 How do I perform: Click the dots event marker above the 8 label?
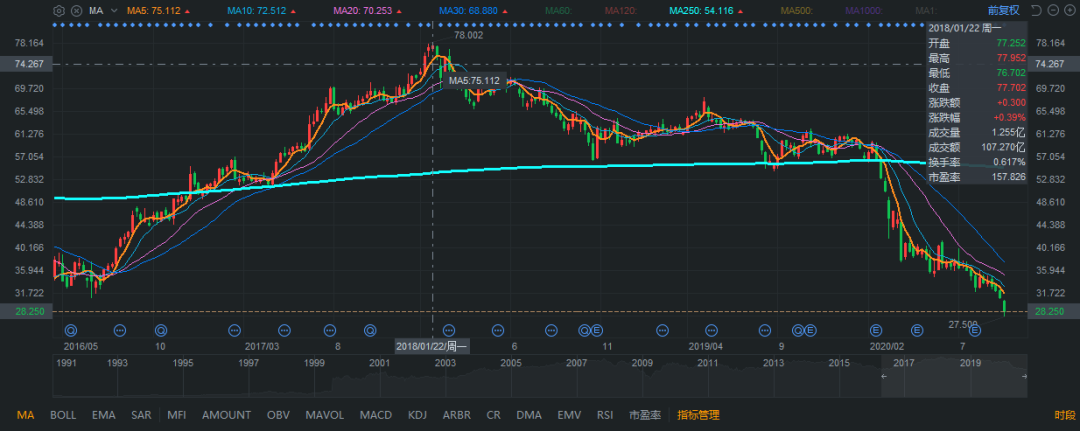click(330, 331)
